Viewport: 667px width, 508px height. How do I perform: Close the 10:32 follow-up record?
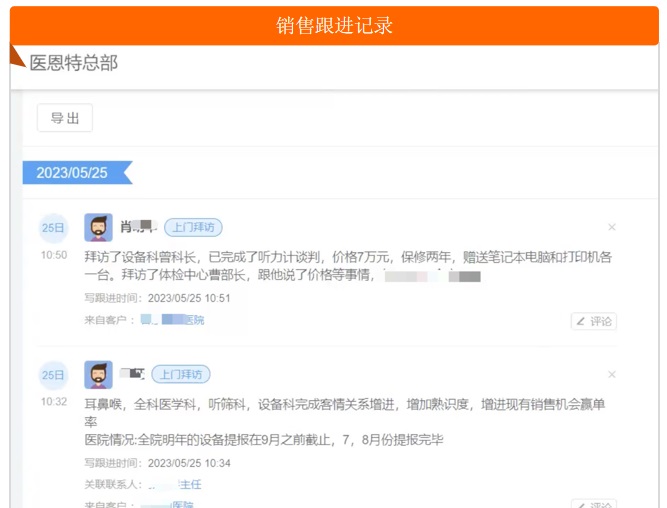pos(612,374)
